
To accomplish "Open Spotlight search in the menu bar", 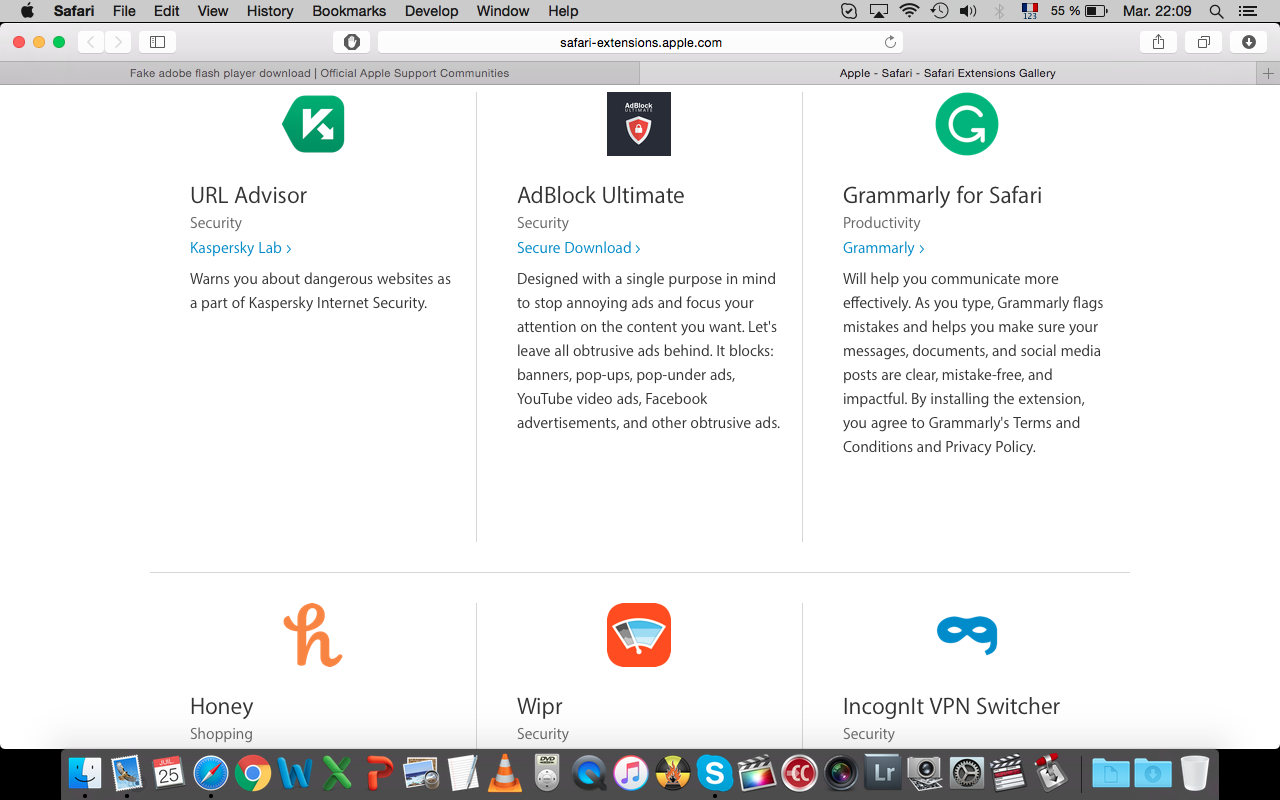I will pos(1216,11).
